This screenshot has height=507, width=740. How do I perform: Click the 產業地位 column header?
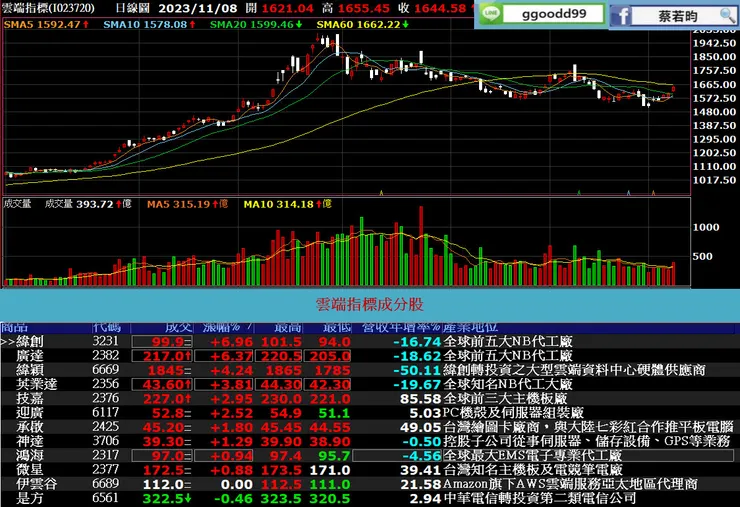[470, 327]
